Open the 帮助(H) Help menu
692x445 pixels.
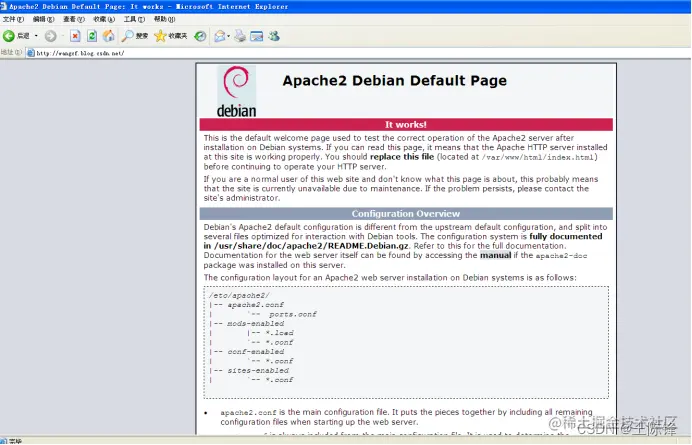point(164,19)
